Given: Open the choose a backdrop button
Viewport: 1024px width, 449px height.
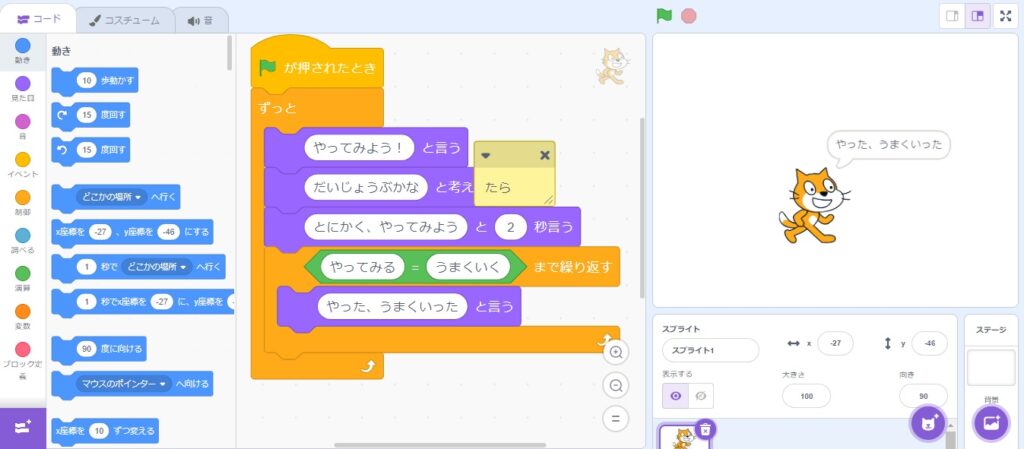Looking at the screenshot, I should [x=991, y=422].
